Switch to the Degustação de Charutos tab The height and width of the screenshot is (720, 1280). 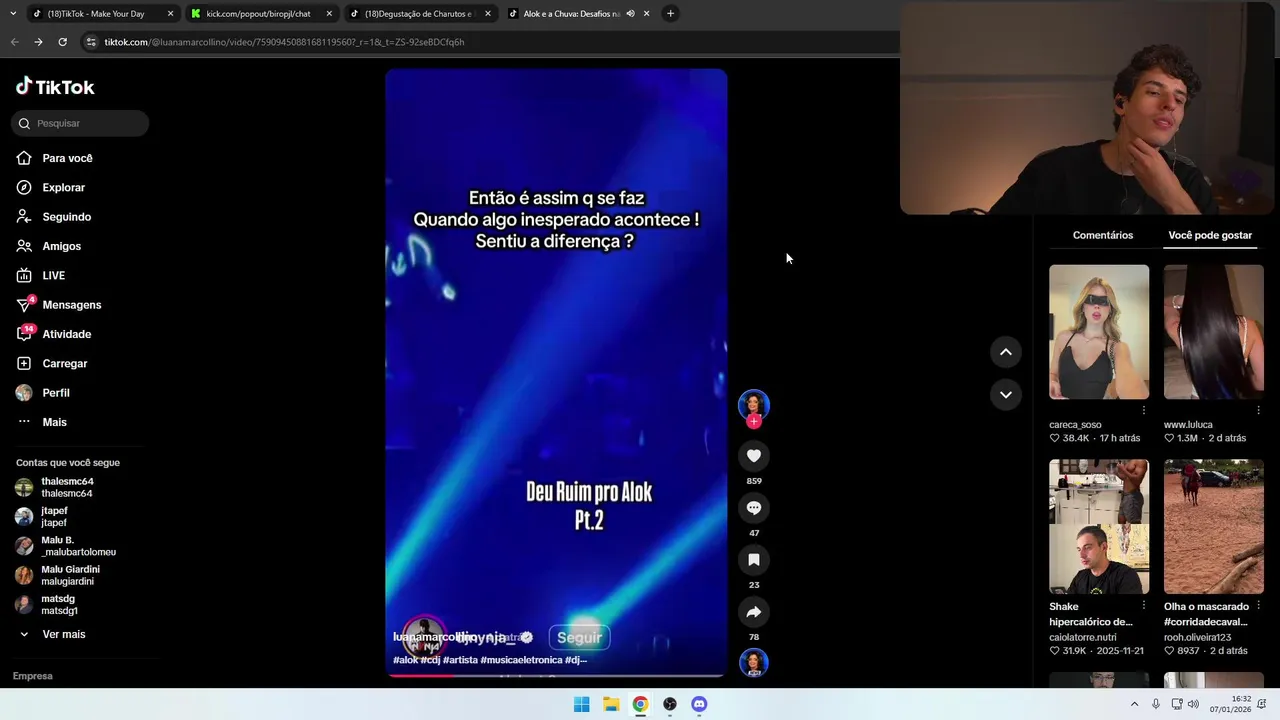pyautogui.click(x=418, y=13)
